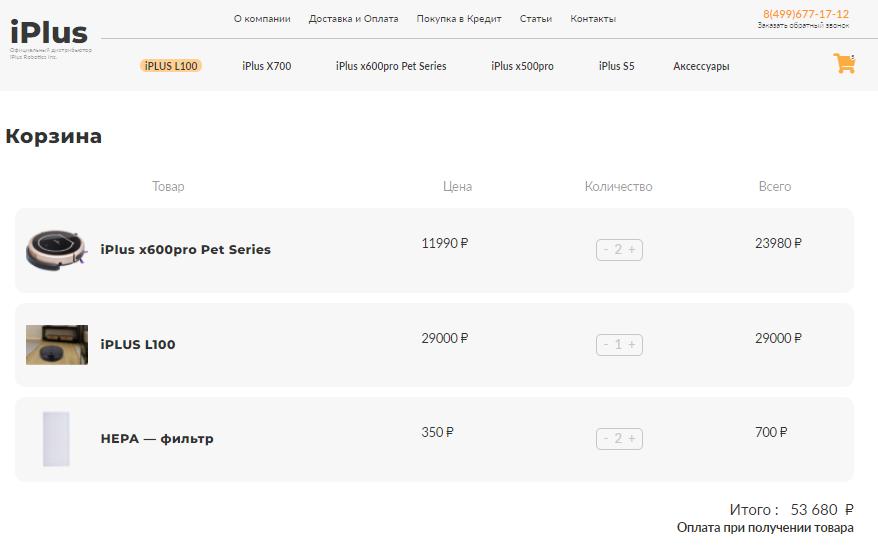This screenshot has height=548, width=878.
Task: Increase quantity of iPlus x600pro Pet Series
Action: pos(632,249)
